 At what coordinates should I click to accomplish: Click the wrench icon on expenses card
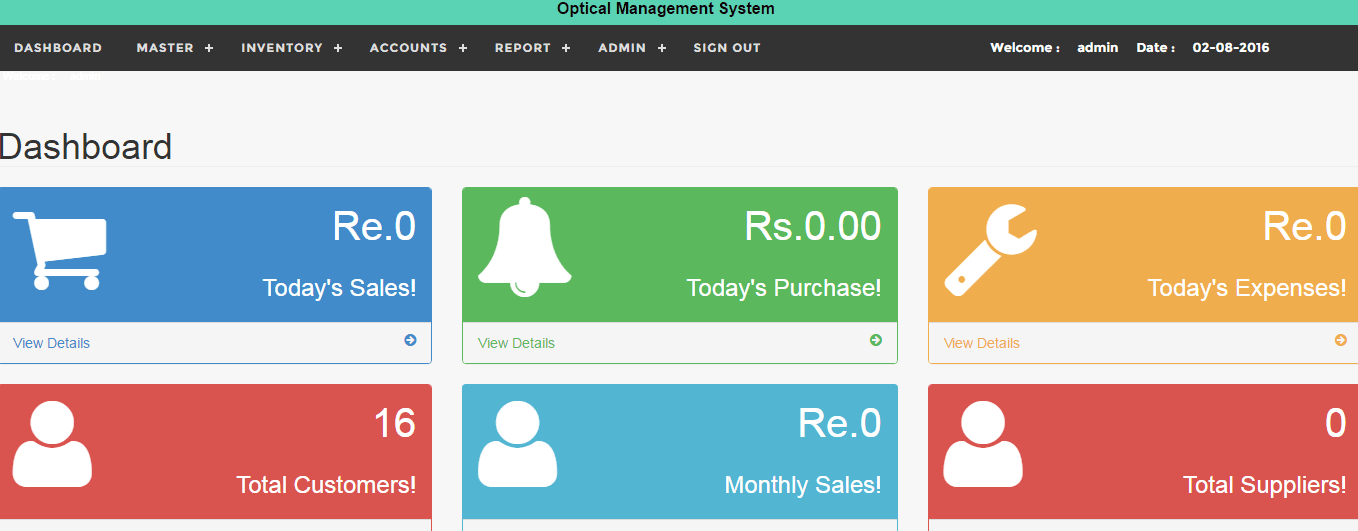pyautogui.click(x=990, y=250)
